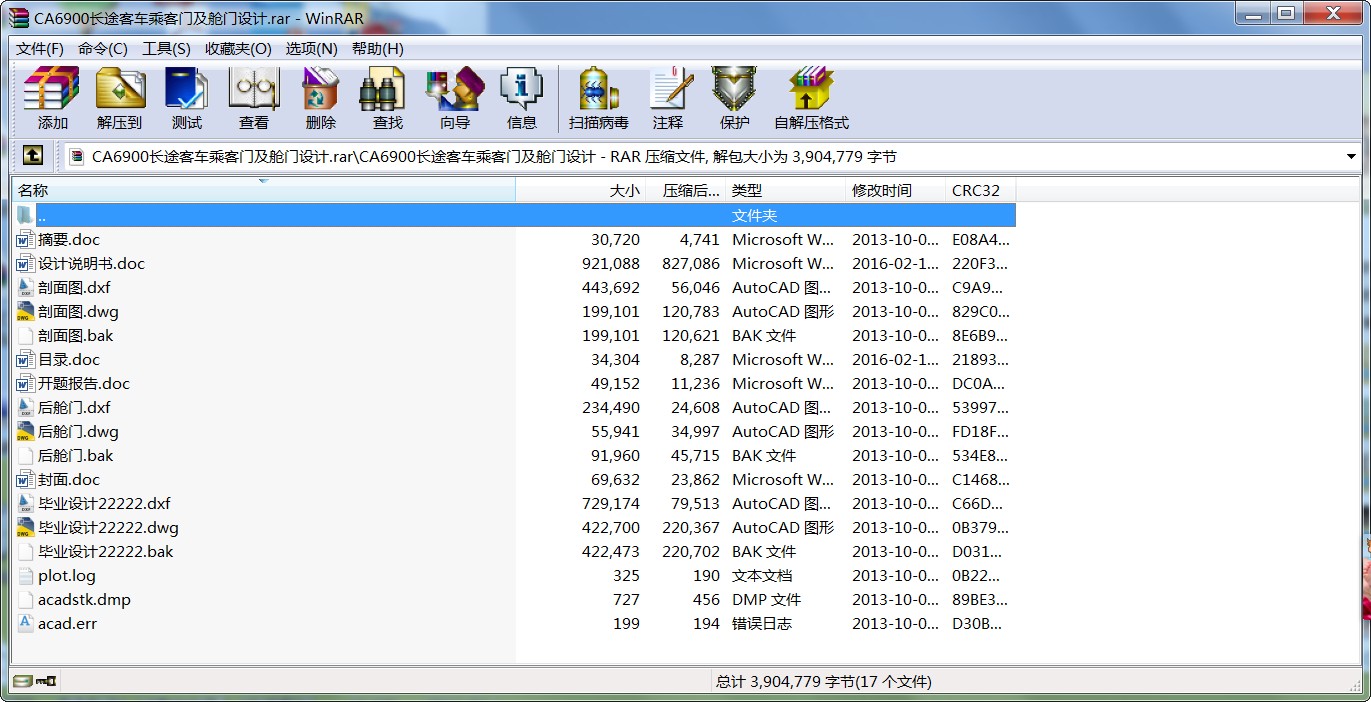Go up one folder level arrow button
Screen dimensions: 1371x702
(x=32, y=156)
